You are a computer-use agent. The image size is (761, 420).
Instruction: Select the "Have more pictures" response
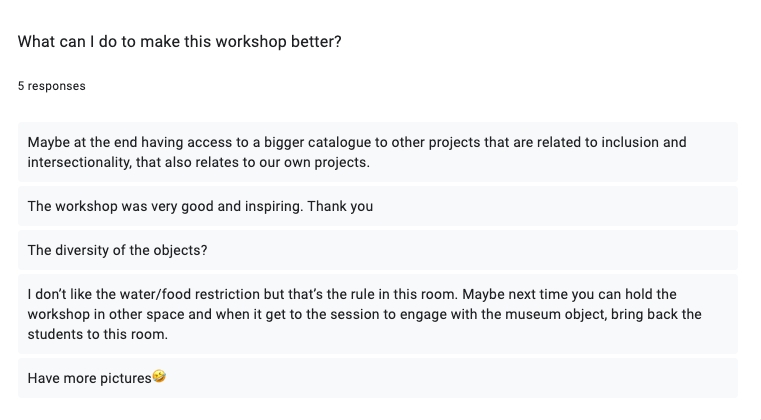click(378, 378)
